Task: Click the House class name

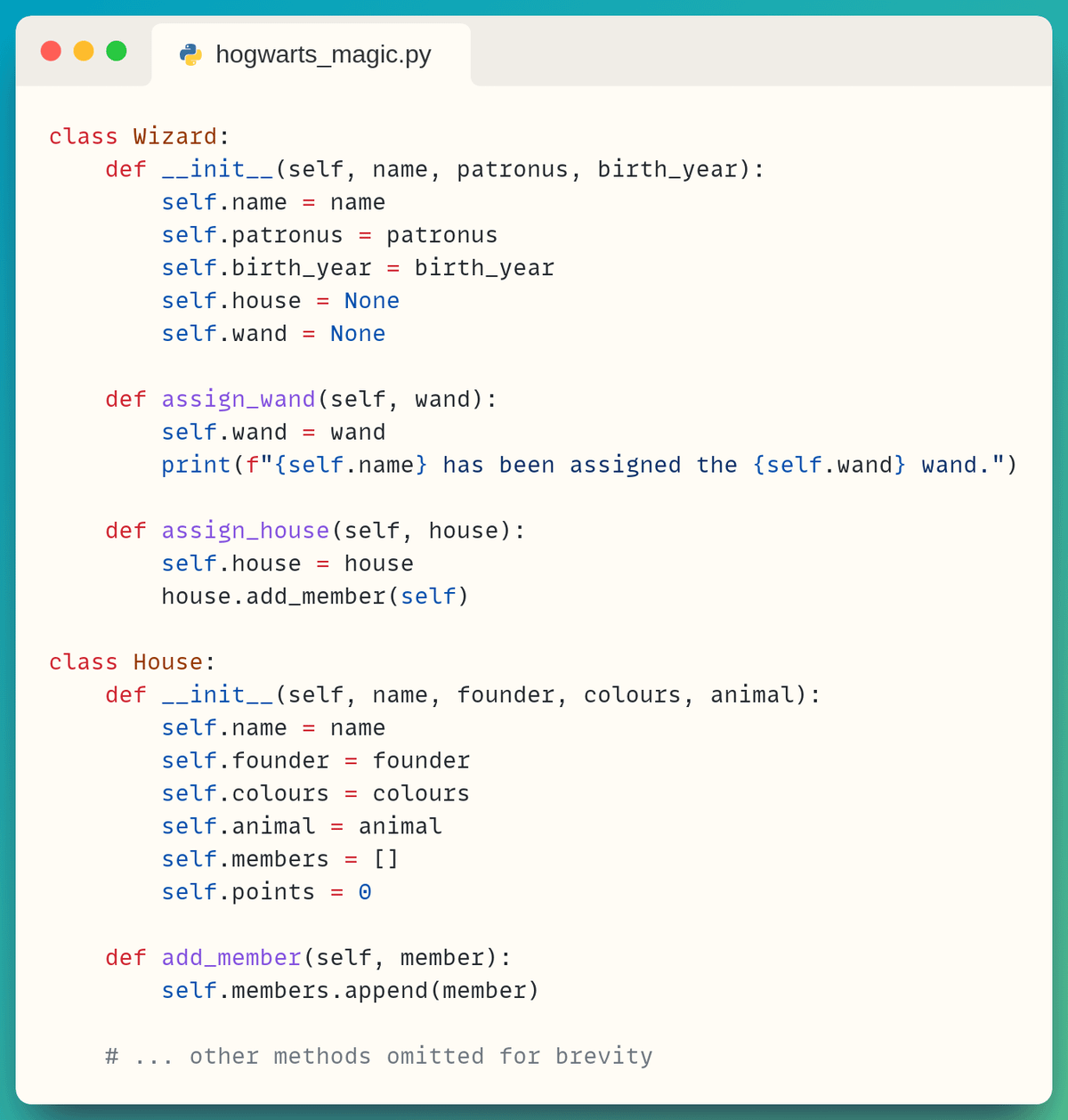Action: pos(168,662)
